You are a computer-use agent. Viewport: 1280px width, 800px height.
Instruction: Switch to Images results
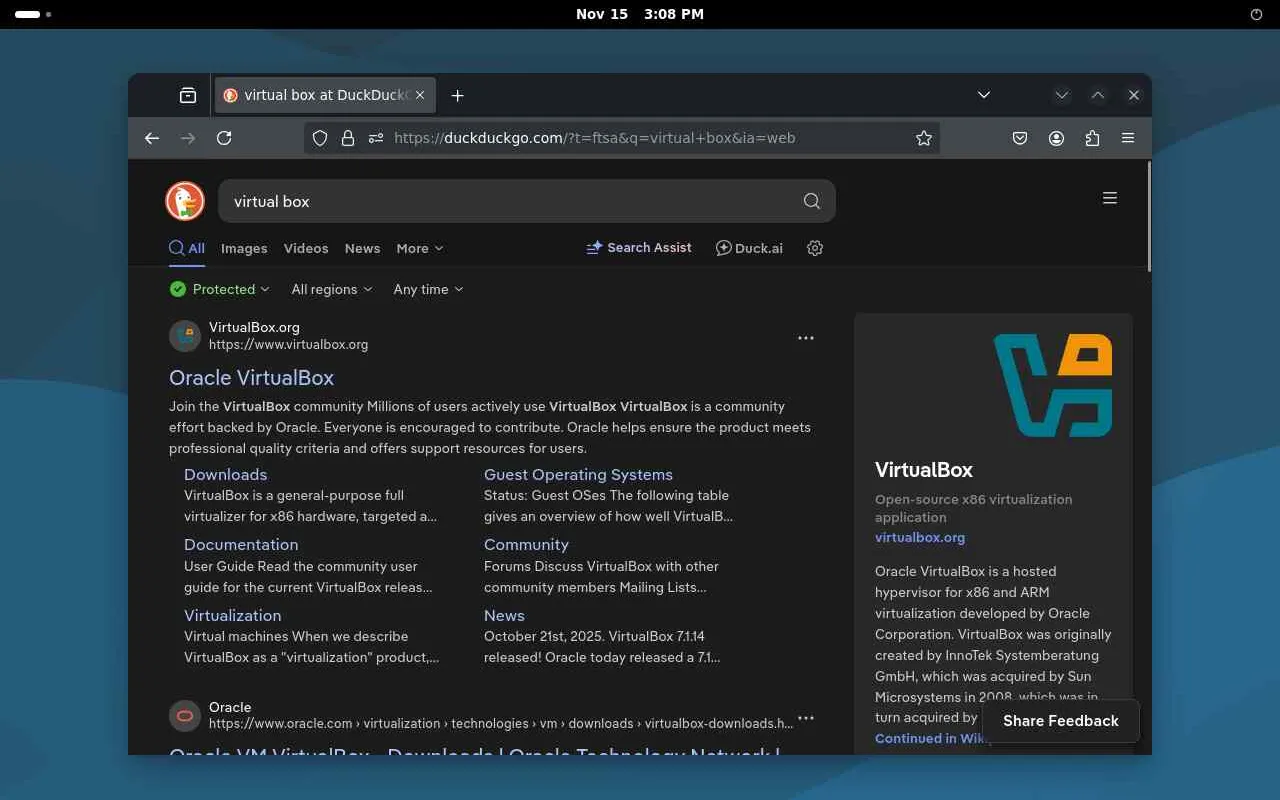[x=244, y=248]
